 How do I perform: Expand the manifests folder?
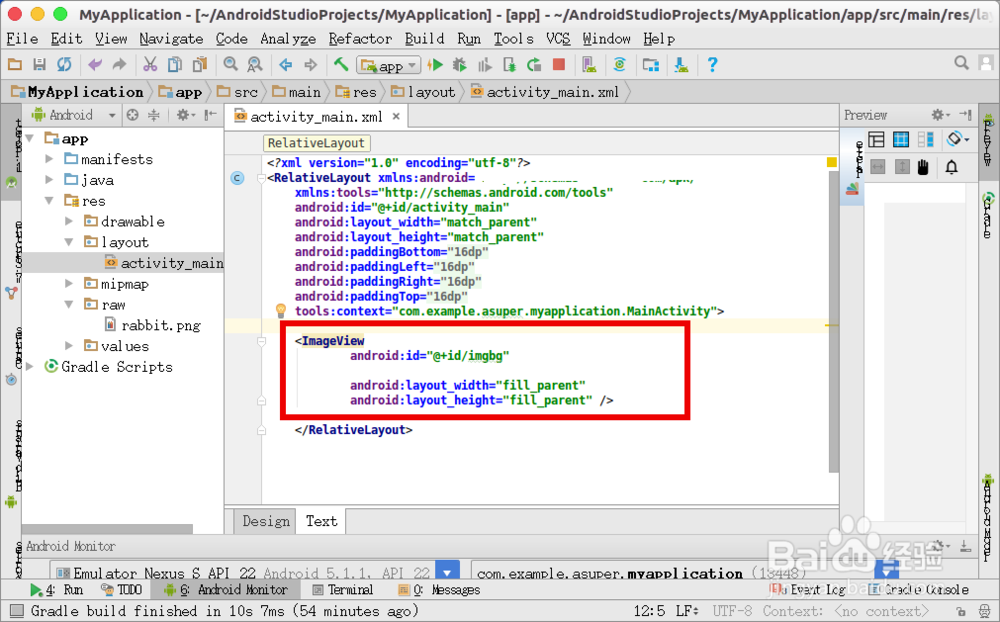[x=49, y=159]
